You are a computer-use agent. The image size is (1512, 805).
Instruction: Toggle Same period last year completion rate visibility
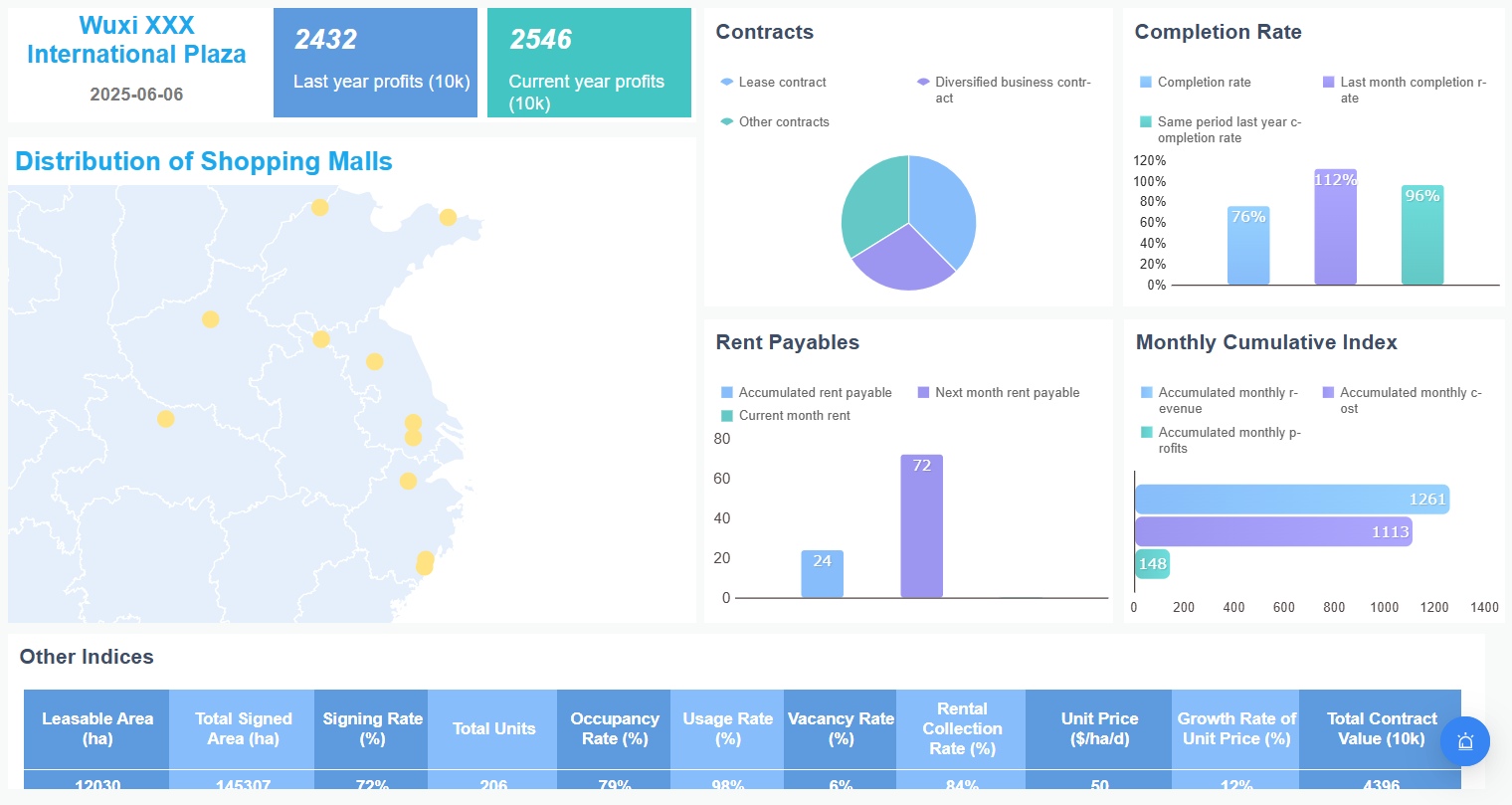point(1146,121)
